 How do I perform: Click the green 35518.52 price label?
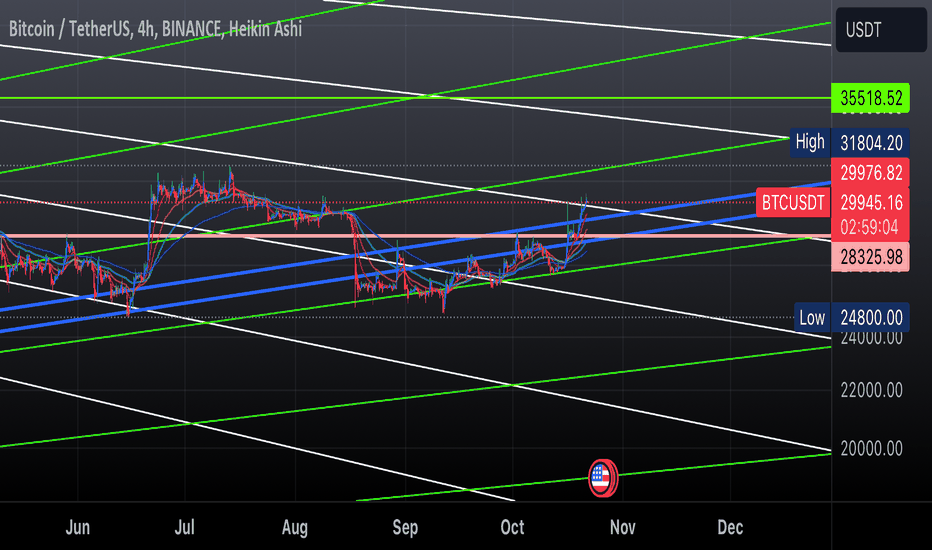[x=870, y=98]
